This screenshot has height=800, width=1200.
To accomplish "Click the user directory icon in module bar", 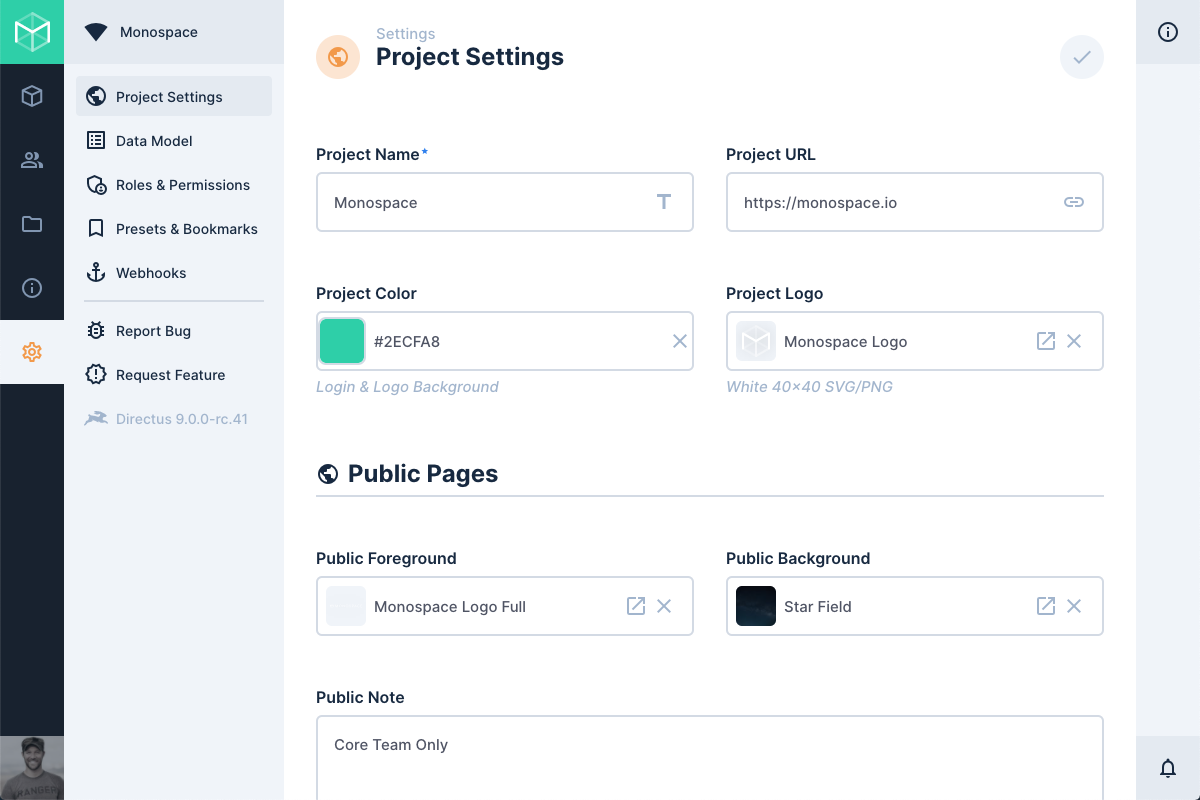I will tap(32, 160).
